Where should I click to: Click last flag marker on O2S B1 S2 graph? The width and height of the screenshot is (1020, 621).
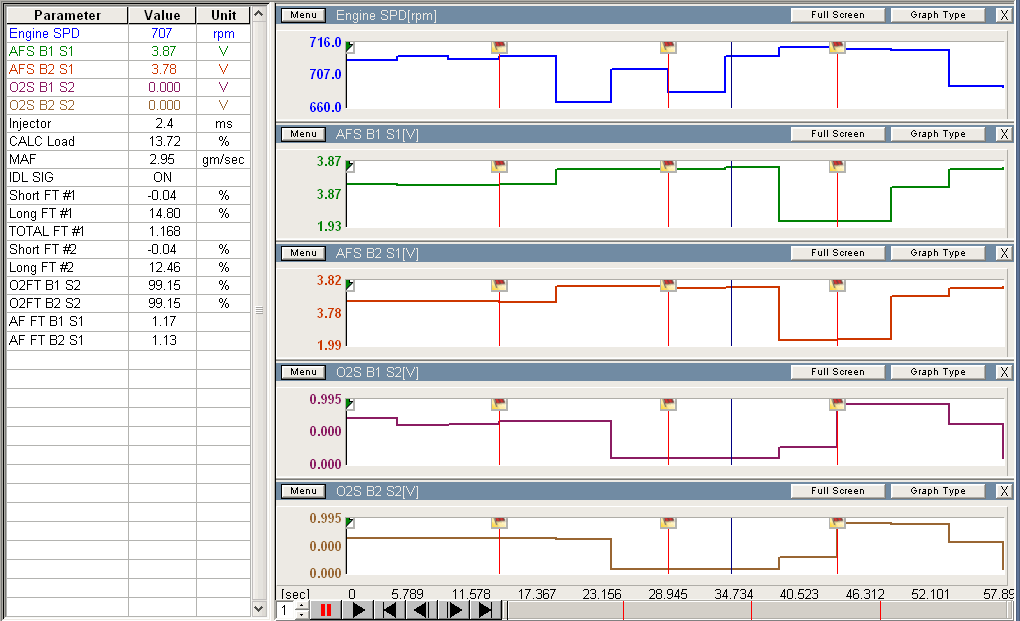click(x=837, y=404)
